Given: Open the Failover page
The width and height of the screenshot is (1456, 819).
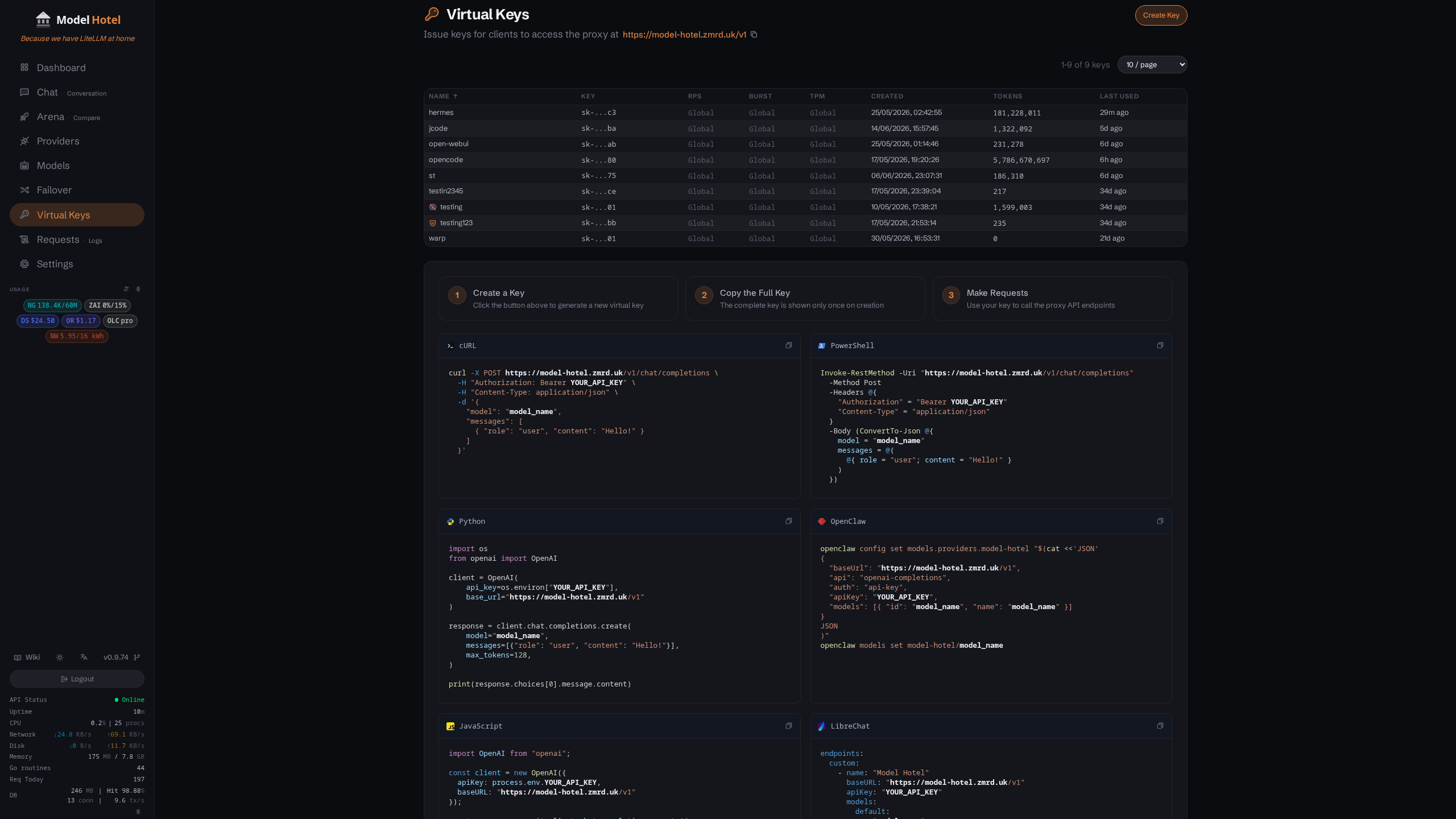Looking at the screenshot, I should coord(77,190).
